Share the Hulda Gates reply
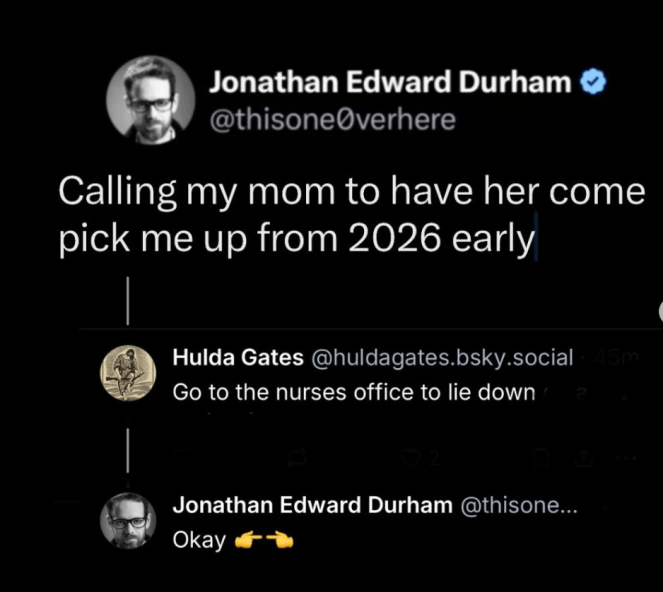 tap(583, 459)
